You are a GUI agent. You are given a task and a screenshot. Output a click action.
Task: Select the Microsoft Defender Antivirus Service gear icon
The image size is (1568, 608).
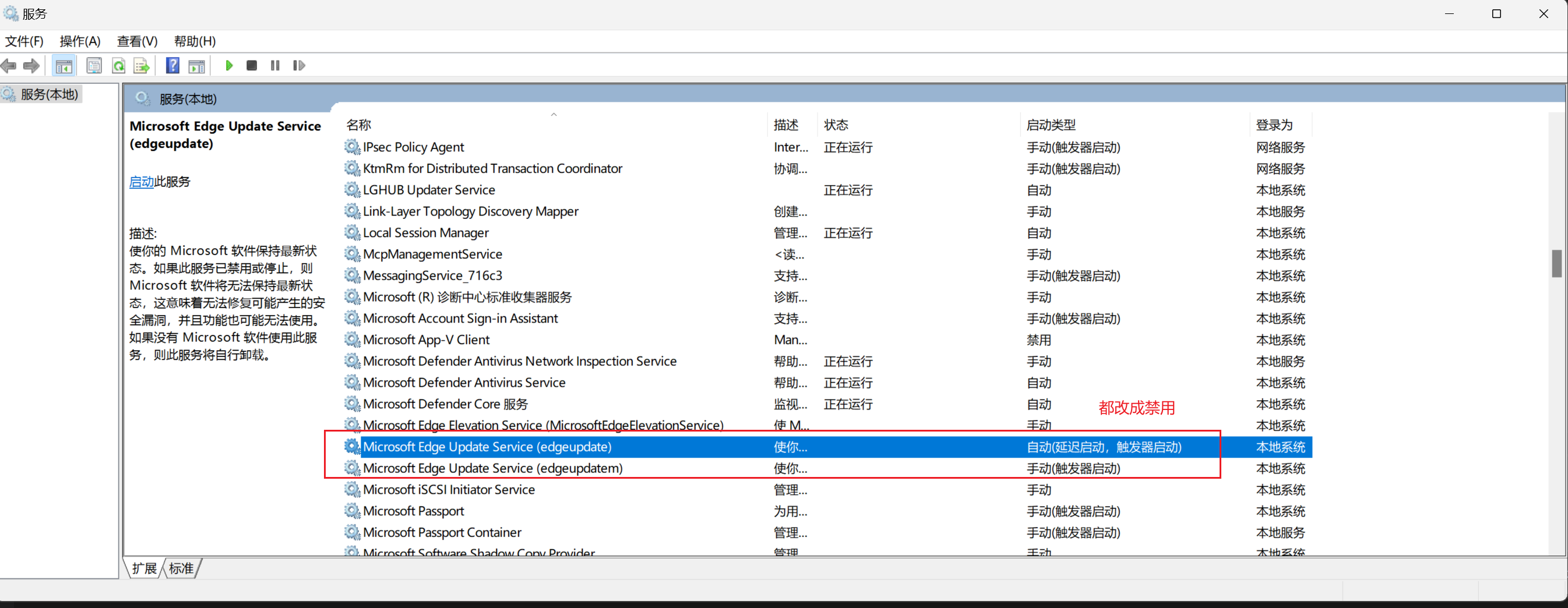click(x=353, y=382)
